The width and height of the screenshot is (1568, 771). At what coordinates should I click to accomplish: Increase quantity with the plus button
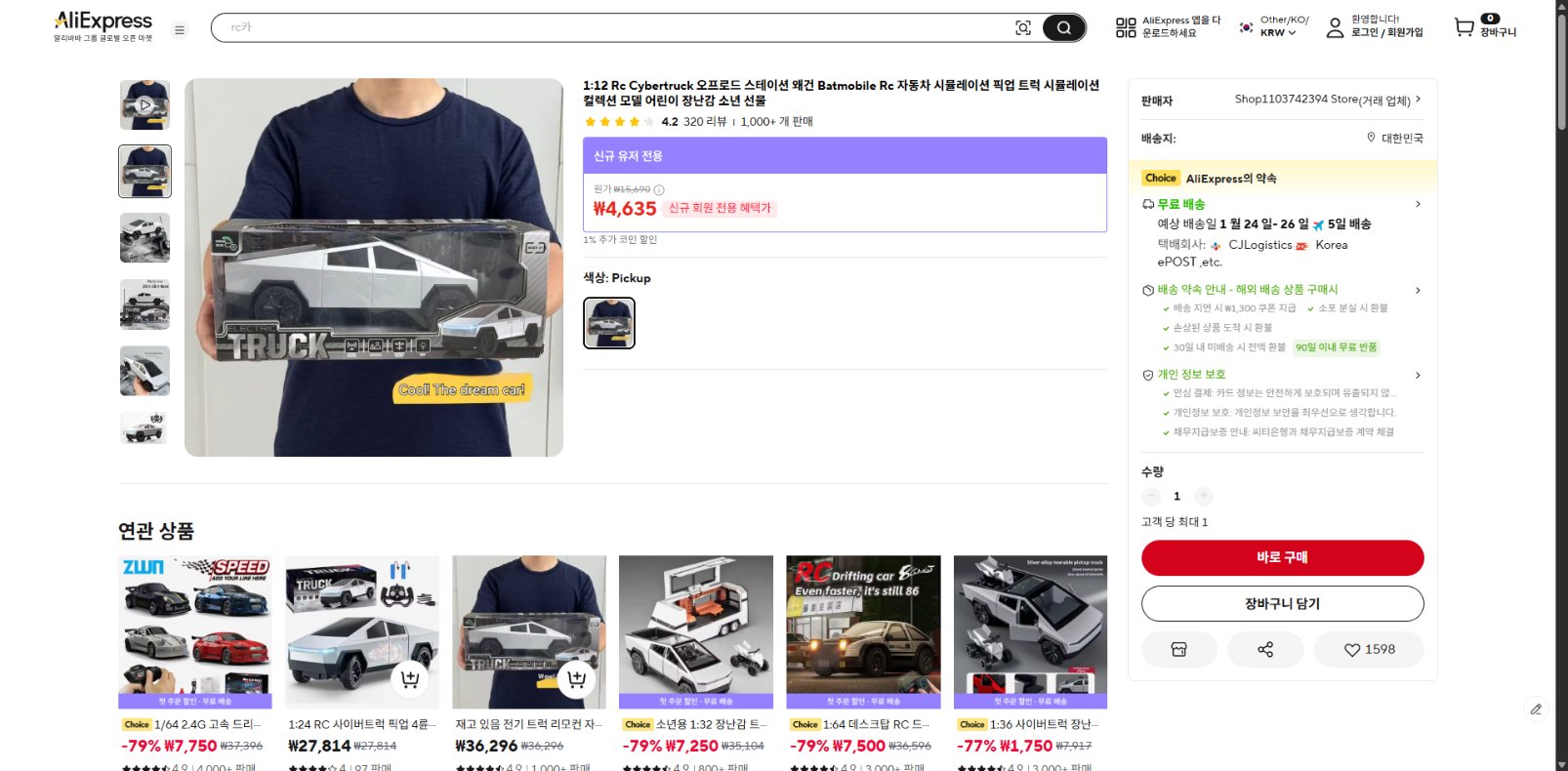click(x=1204, y=496)
